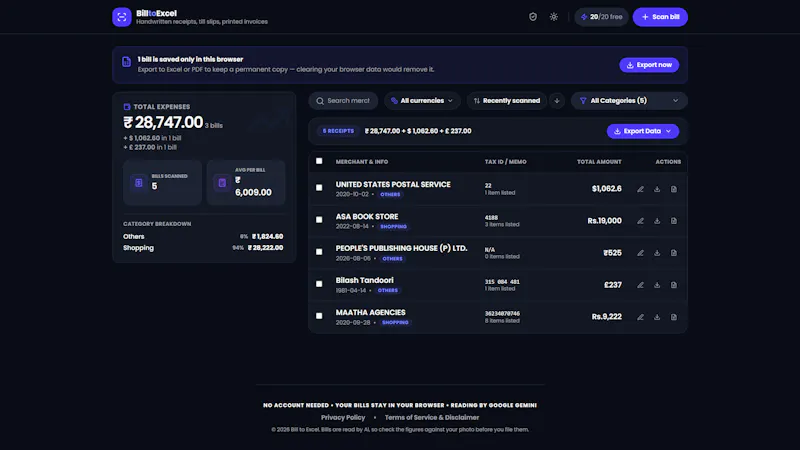Click the Bilash Tandoori merchant name
This screenshot has height=450, width=800.
364,280
